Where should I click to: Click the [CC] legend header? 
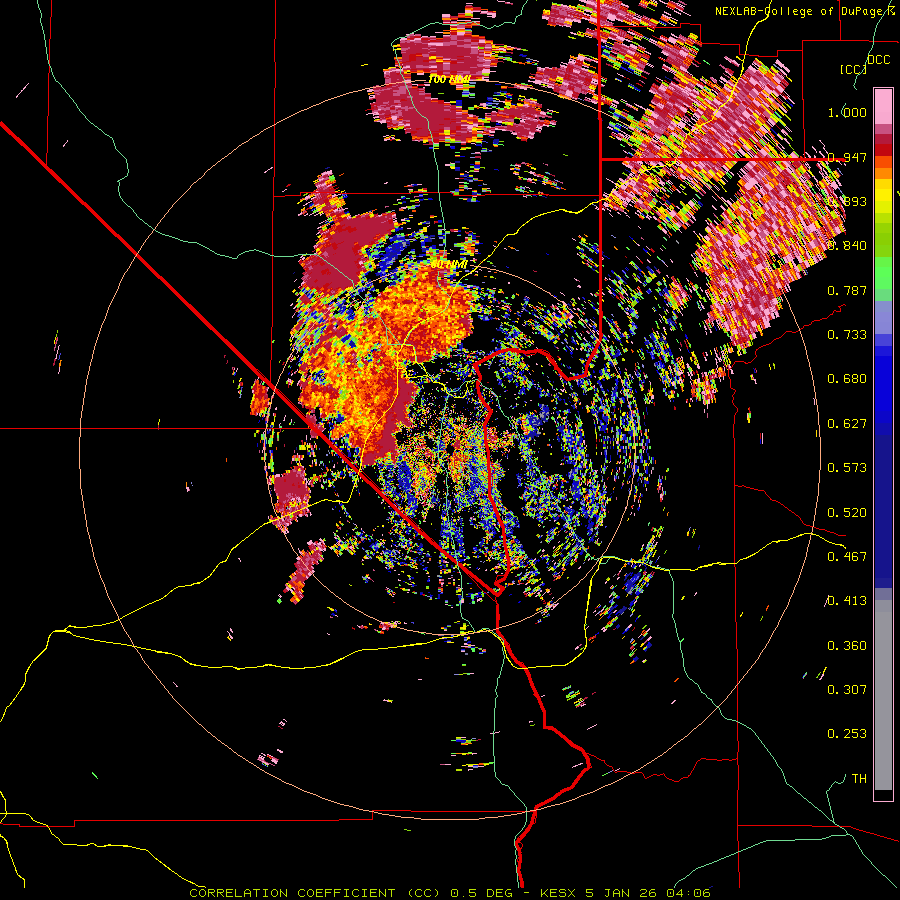[x=854, y=69]
